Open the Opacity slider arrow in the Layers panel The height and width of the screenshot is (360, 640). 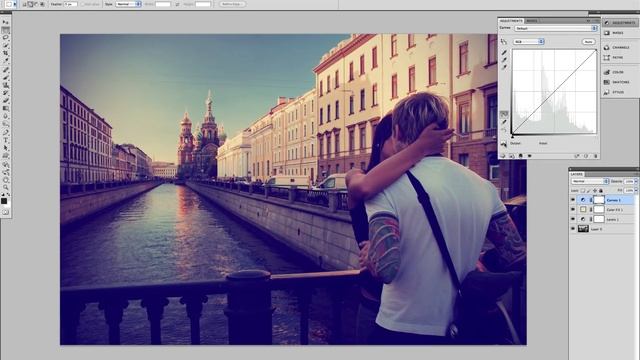click(x=636, y=181)
